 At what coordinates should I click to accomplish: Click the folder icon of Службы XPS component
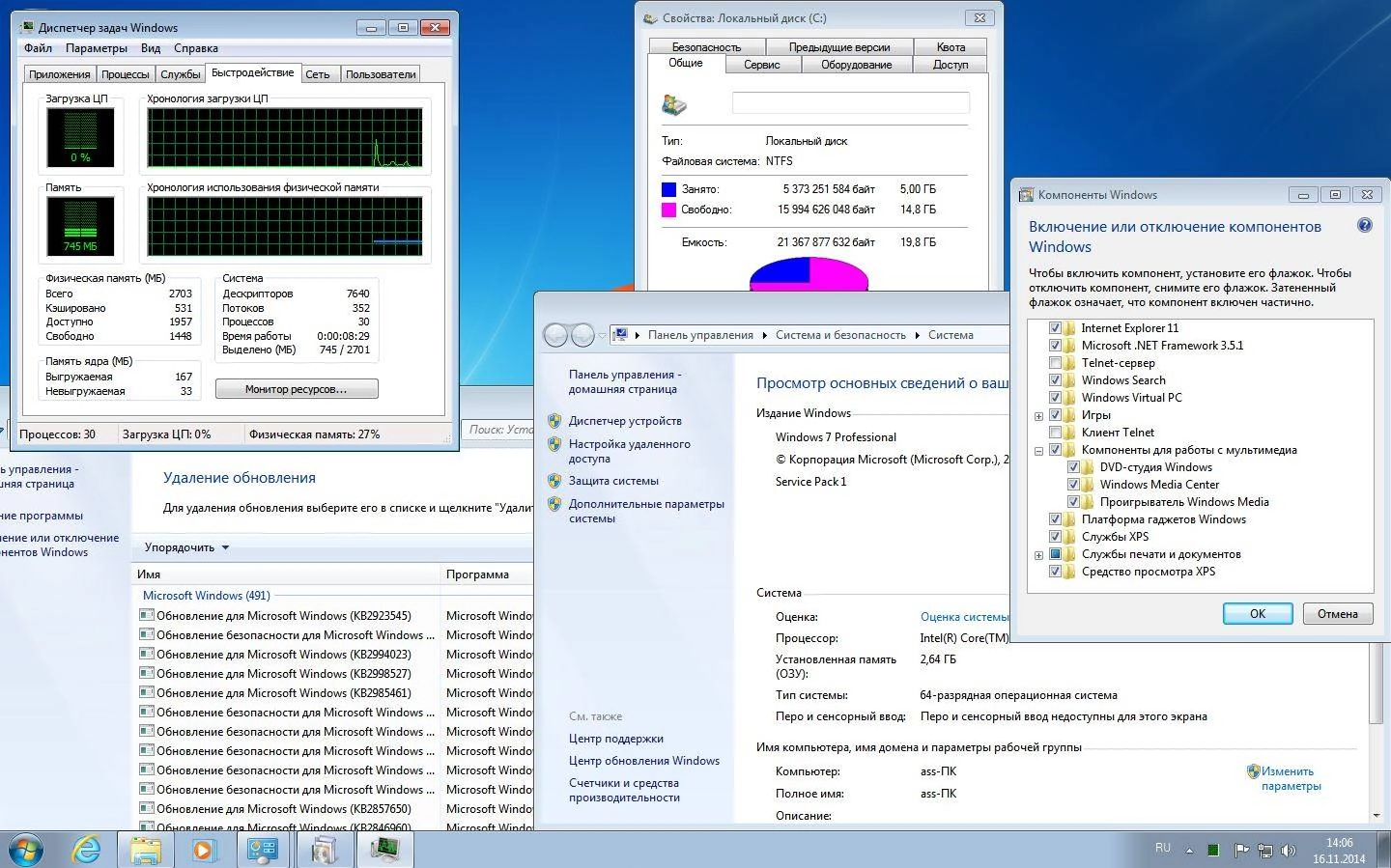(x=1069, y=537)
